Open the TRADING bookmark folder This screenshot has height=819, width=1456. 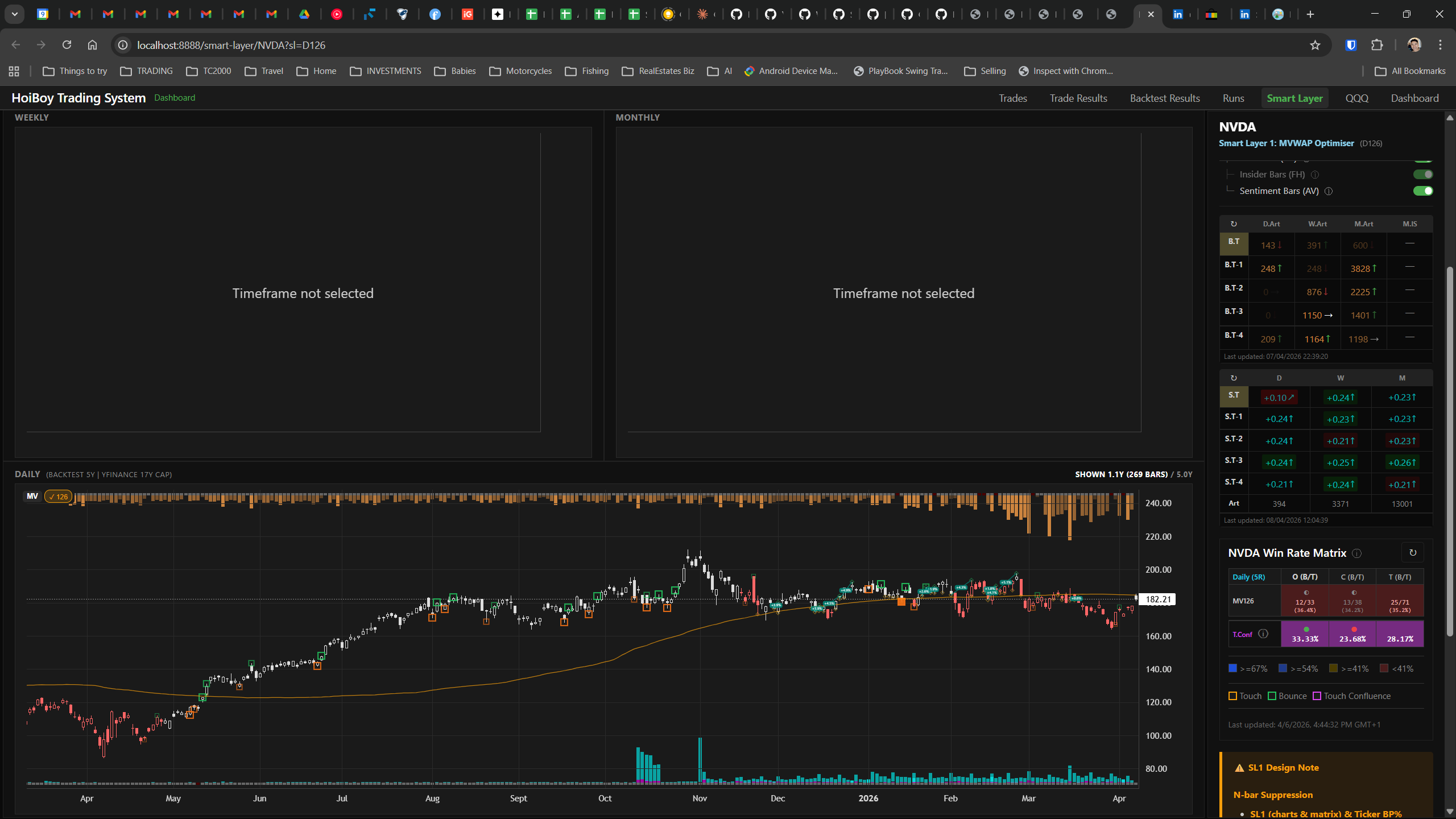click(x=147, y=71)
